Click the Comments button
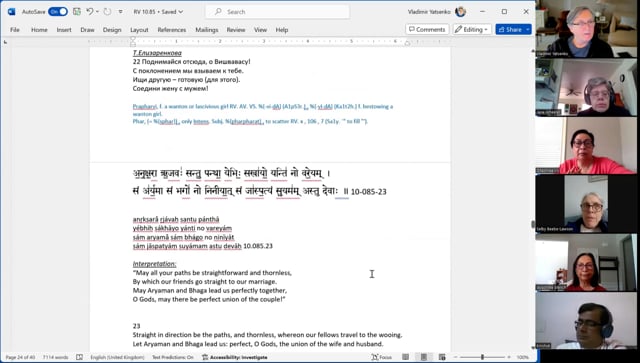The image size is (640, 363). coord(427,29)
